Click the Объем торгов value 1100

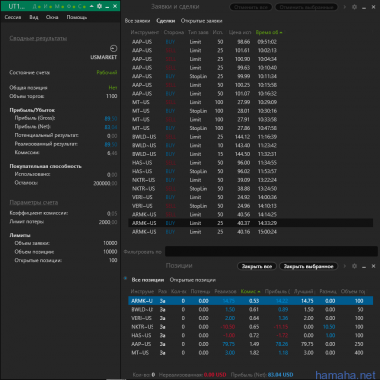click(x=111, y=96)
